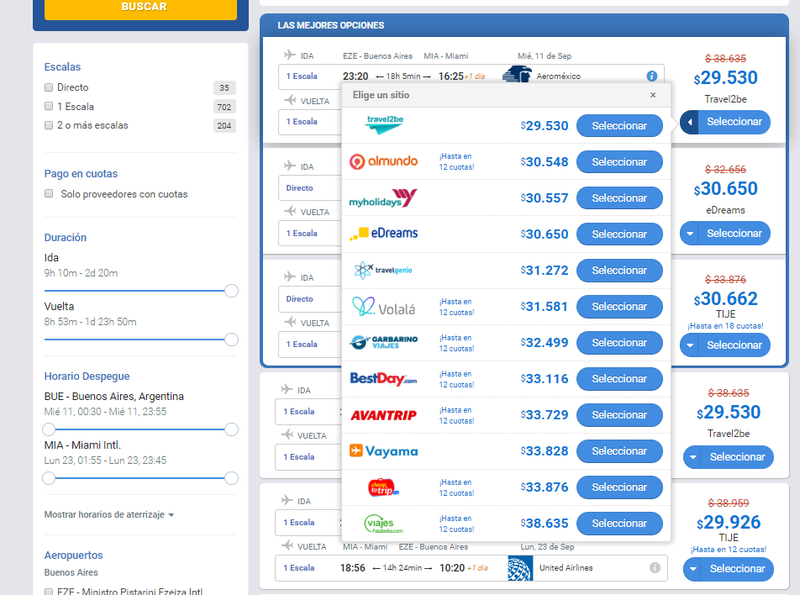Image resolution: width=800 pixels, height=595 pixels.
Task: Click the 23:20 Aeroméxico outbound flight row
Action: tap(471, 76)
